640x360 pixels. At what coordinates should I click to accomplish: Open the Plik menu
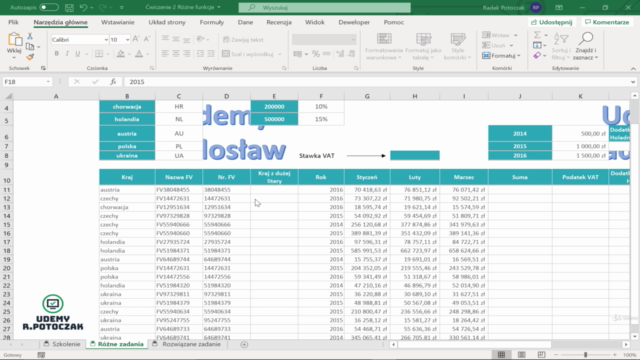[13, 22]
